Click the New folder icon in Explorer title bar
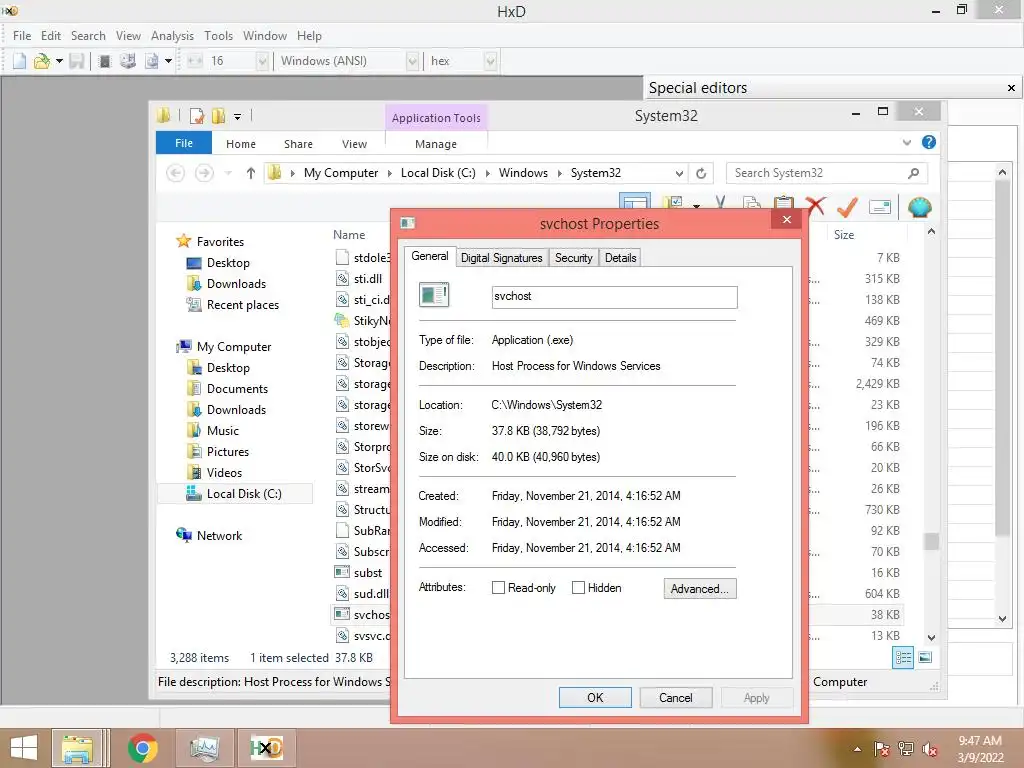1024x768 pixels. point(219,116)
